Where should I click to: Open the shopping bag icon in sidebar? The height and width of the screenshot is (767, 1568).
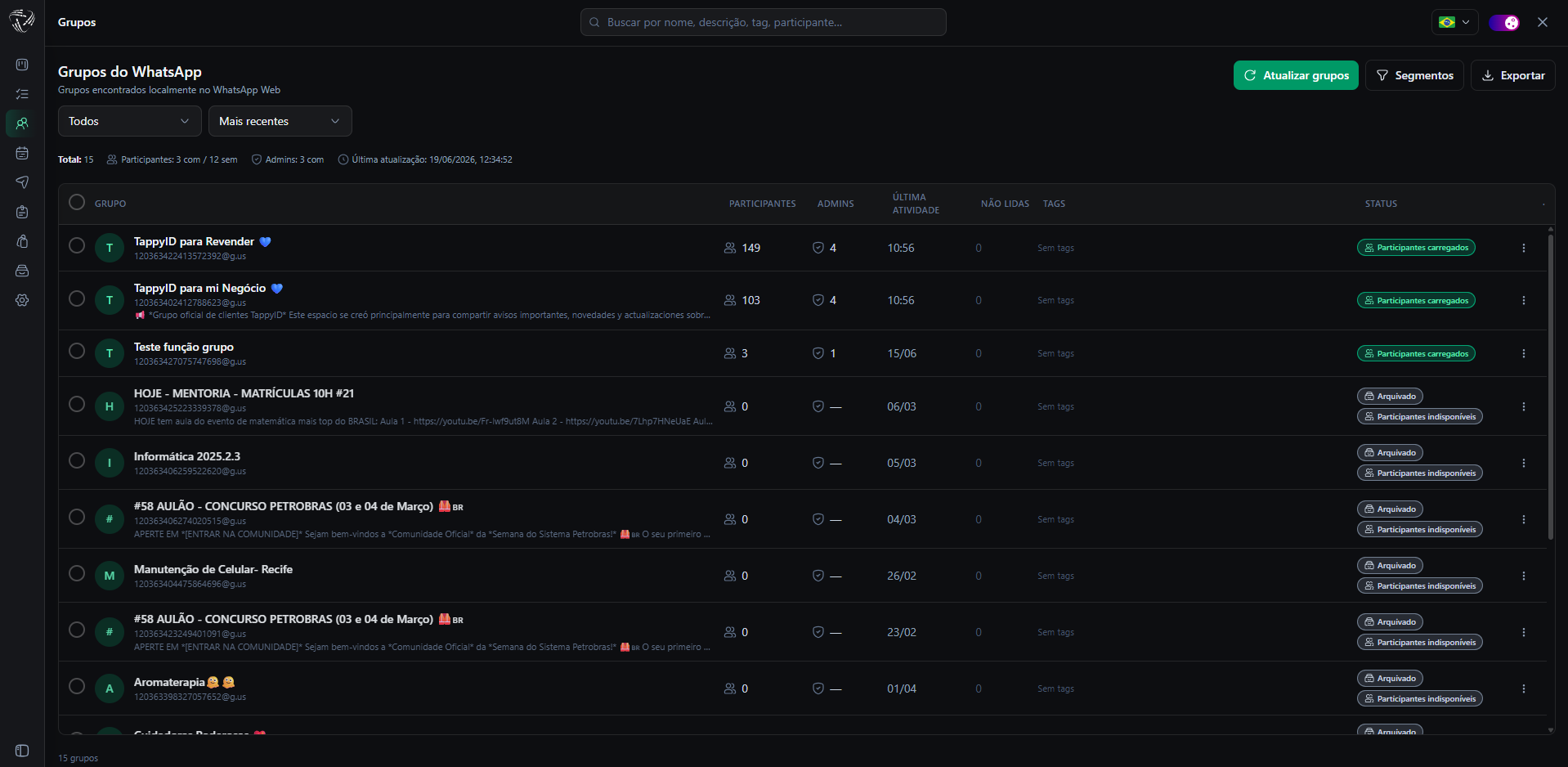point(22,241)
